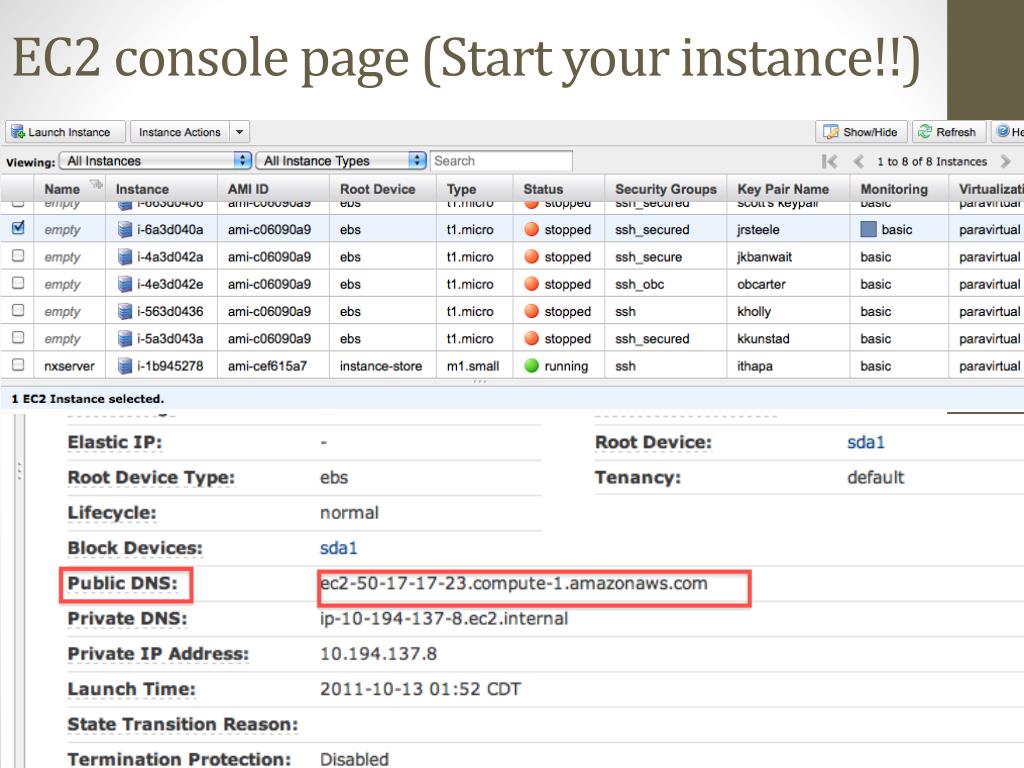Viewport: 1024px width, 768px height.
Task: Click 1 to 8 of 8 Instances text
Action: coord(932,161)
